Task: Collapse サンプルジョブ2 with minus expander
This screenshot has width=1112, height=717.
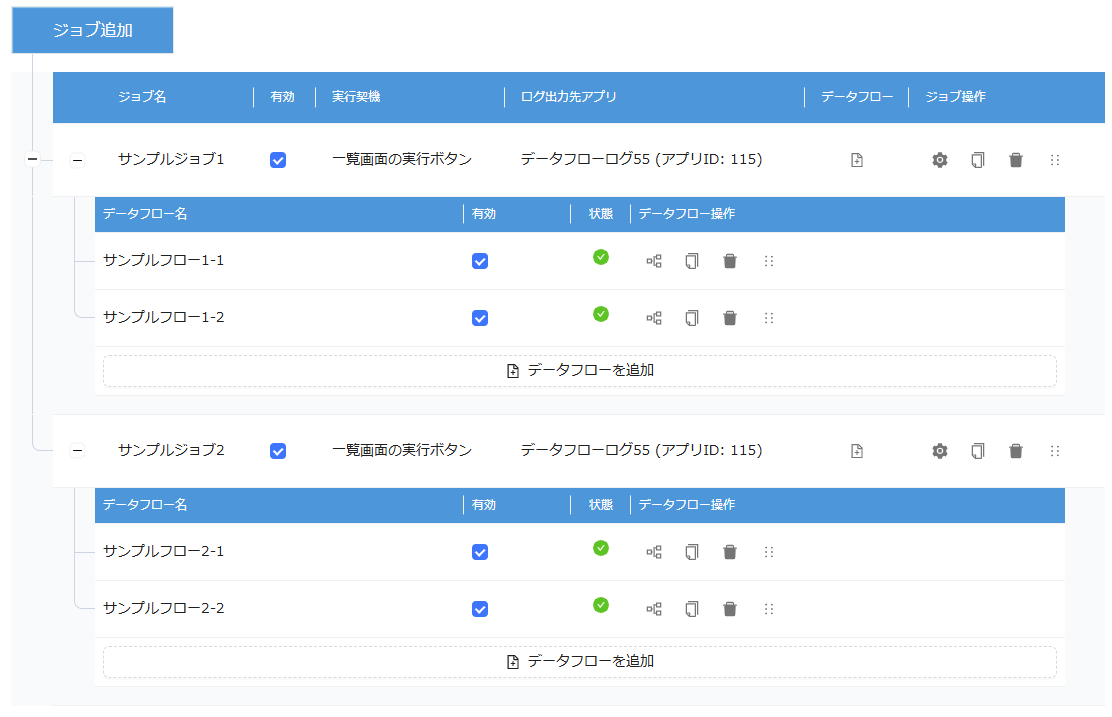Action: point(77,451)
